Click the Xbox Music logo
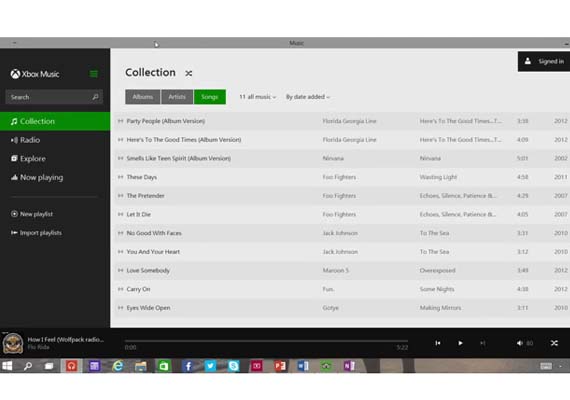 pyautogui.click(x=35, y=74)
